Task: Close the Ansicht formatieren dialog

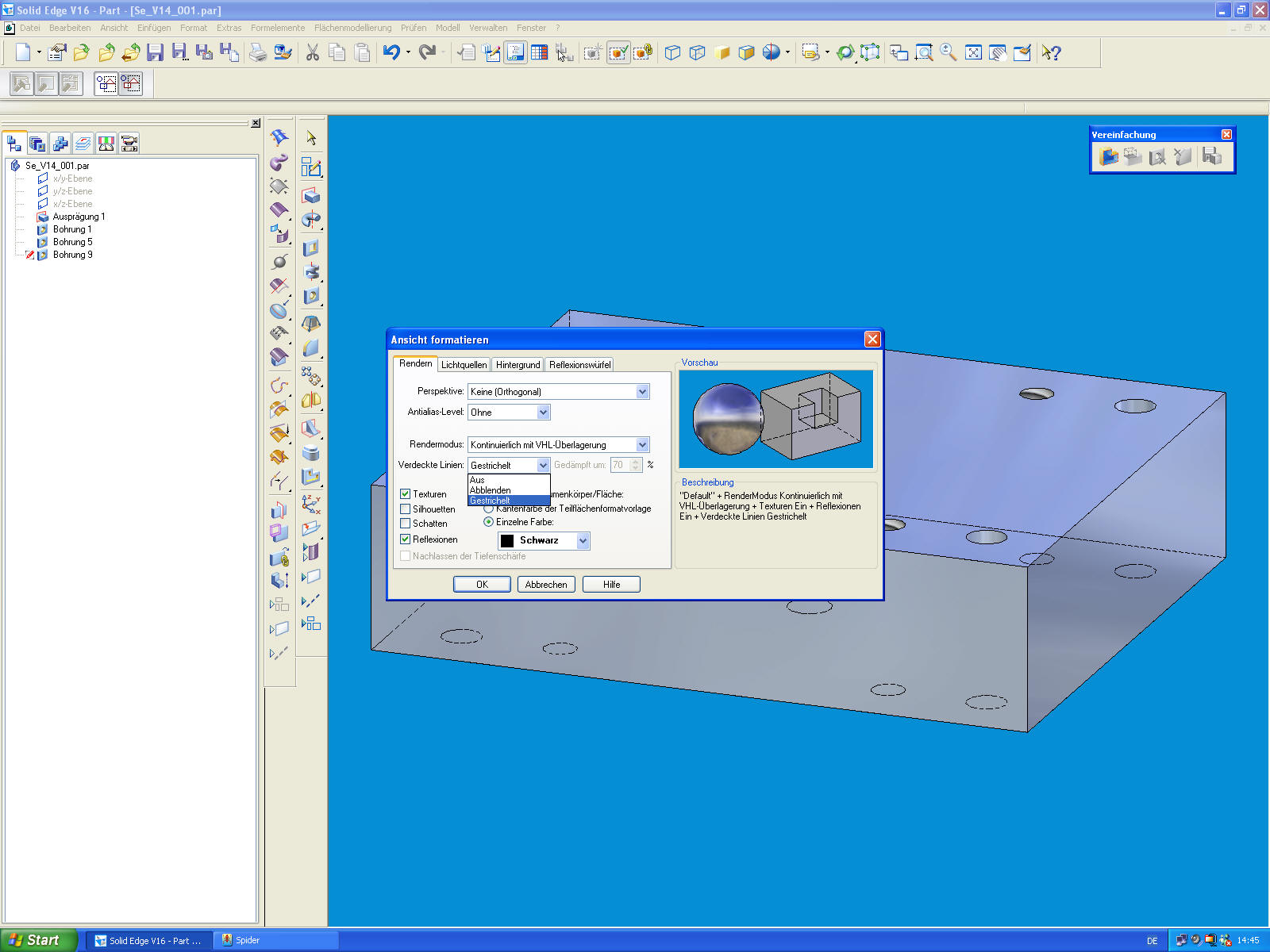Action: coord(872,339)
